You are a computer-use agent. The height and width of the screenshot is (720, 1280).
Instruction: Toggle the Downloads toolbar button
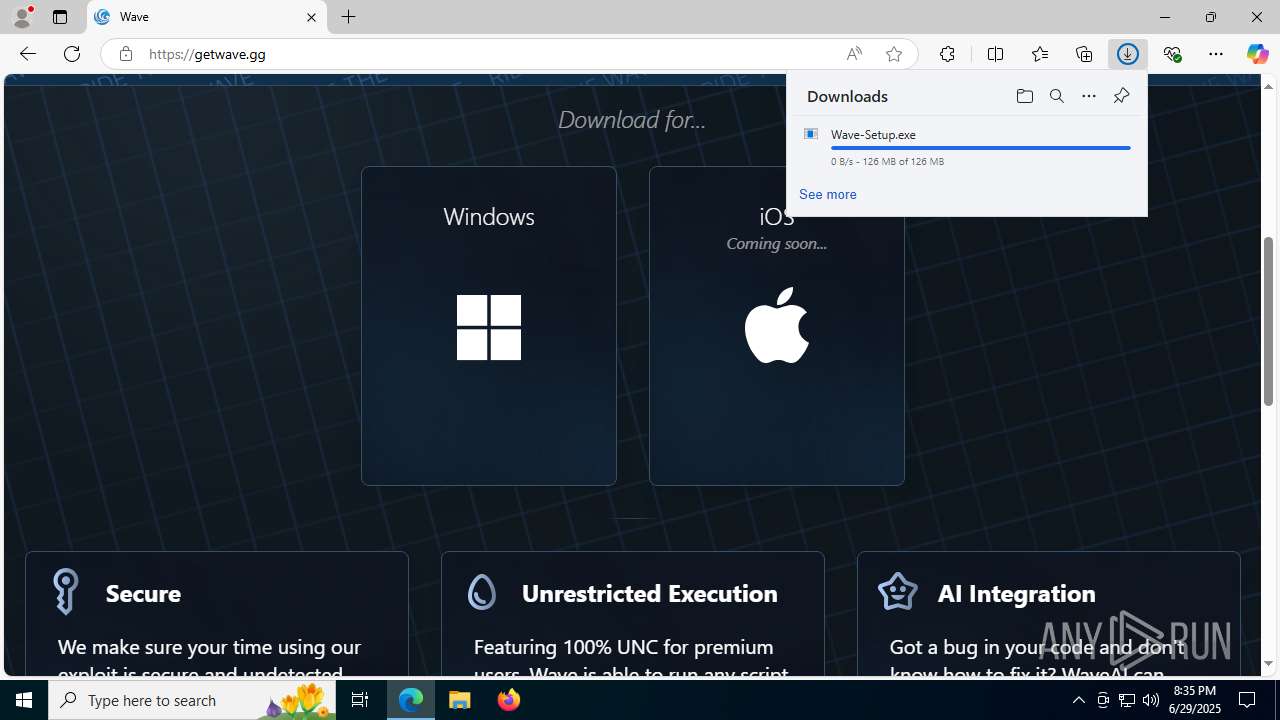[x=1128, y=54]
